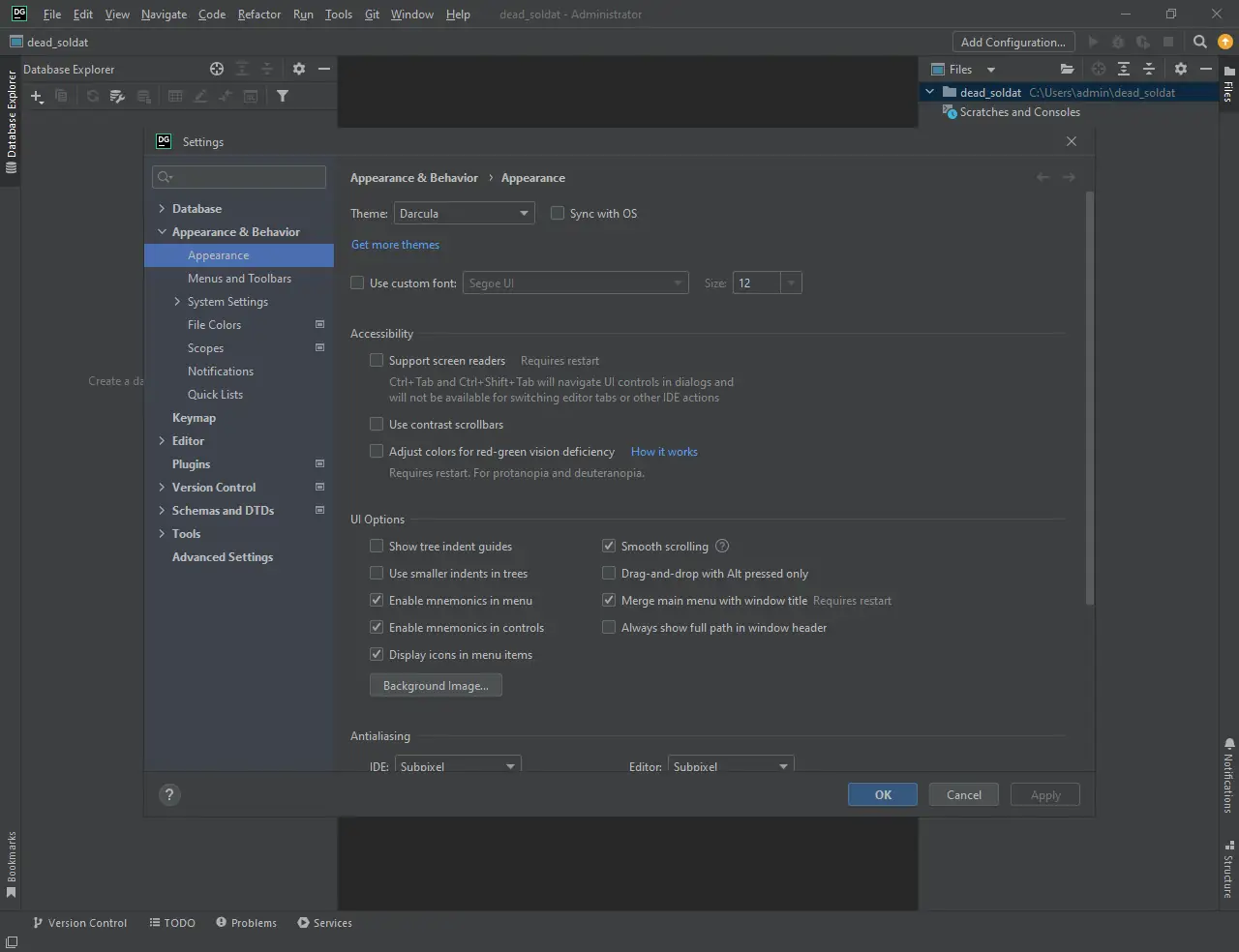Open the Navigate menu

(164, 15)
